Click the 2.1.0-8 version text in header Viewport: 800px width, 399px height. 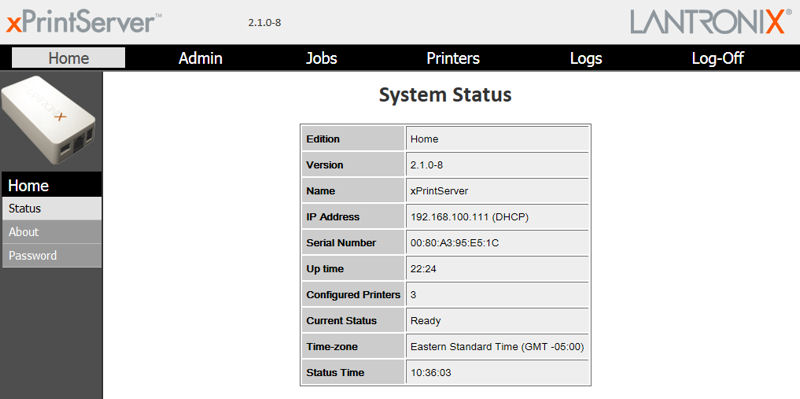264,23
